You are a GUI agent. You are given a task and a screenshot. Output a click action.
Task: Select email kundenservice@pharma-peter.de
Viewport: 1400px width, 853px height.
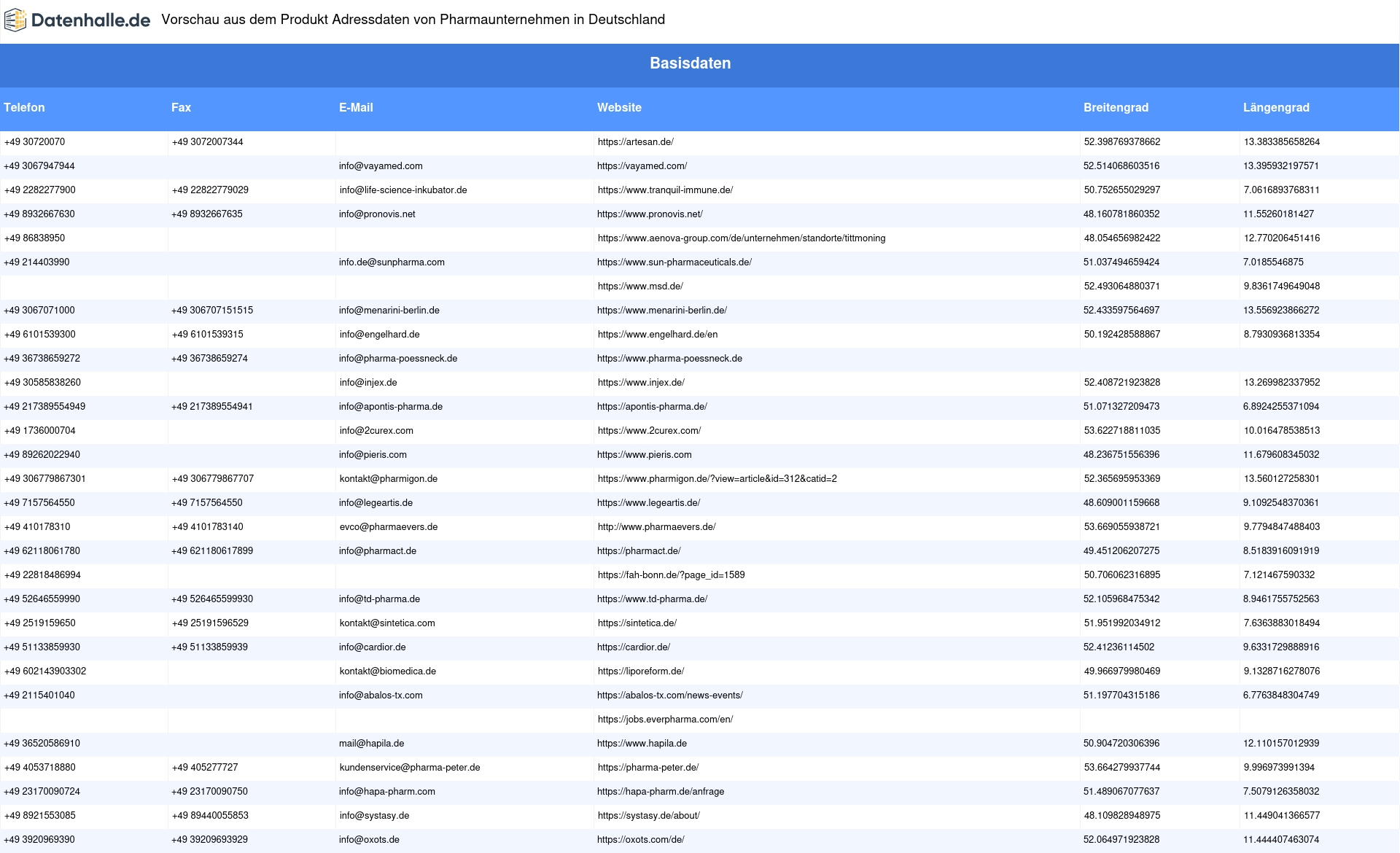[410, 768]
